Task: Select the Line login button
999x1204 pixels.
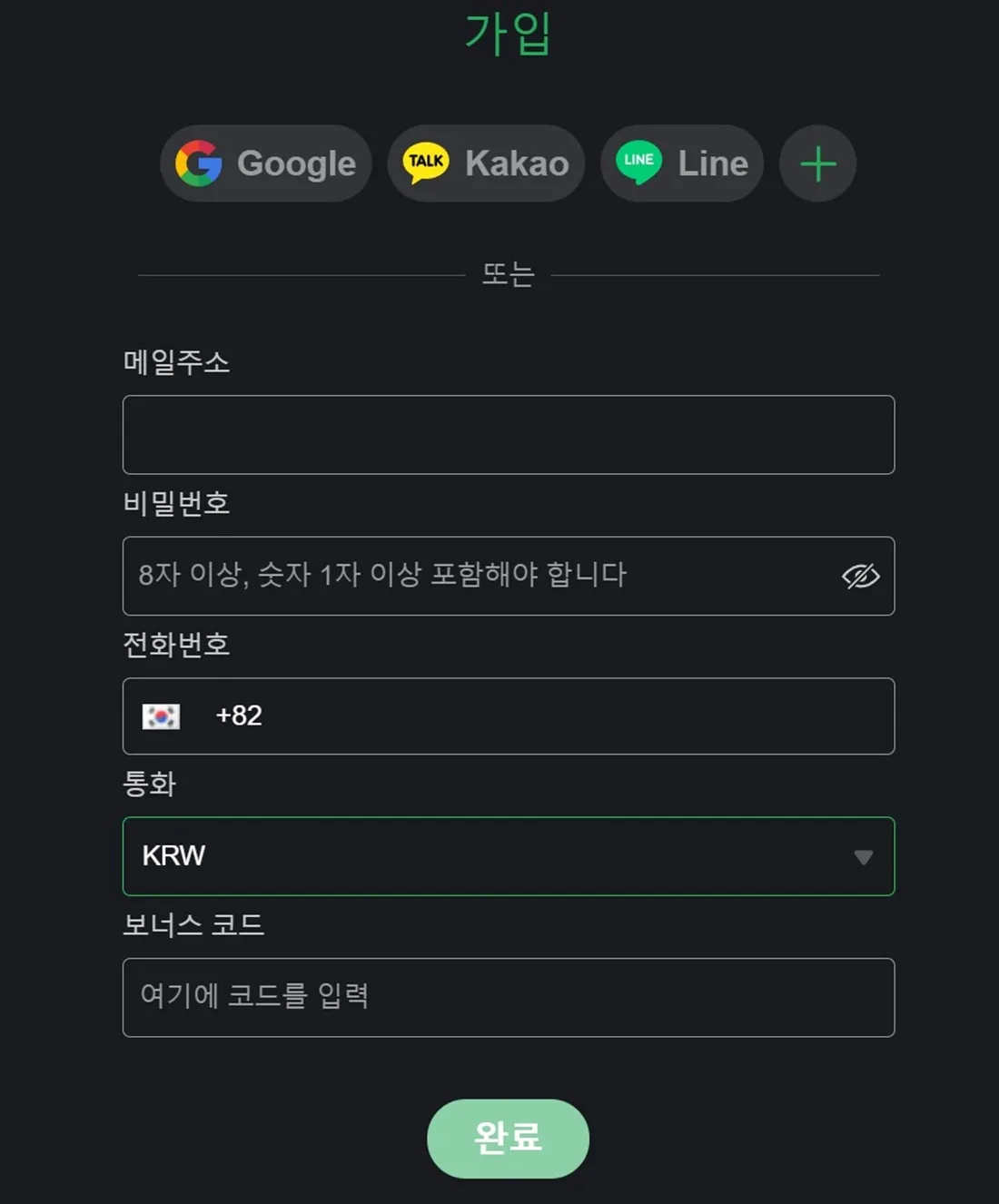Action: click(x=682, y=163)
